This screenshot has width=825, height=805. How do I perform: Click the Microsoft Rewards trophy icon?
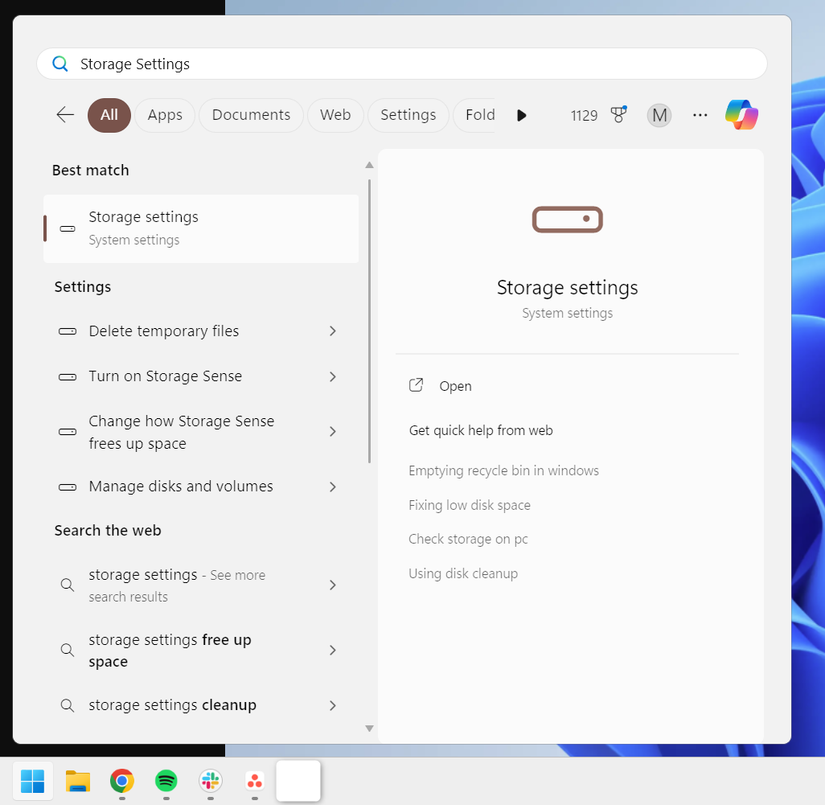(x=618, y=114)
